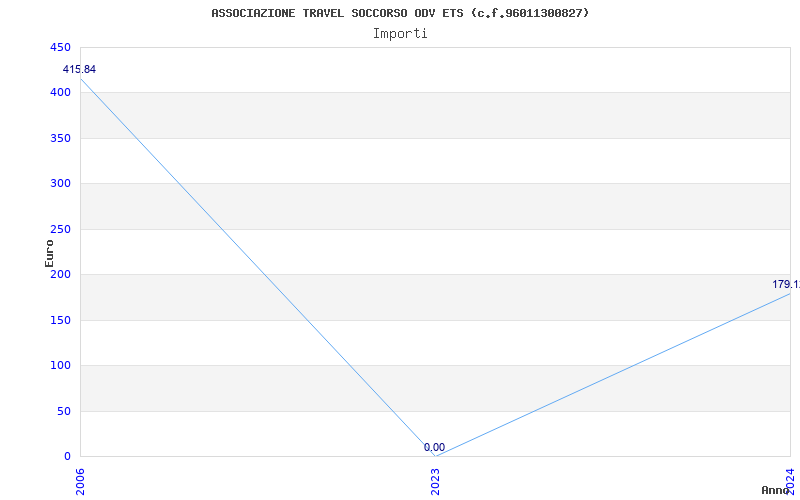The height and width of the screenshot is (500, 800).
Task: Click the 150 y-axis tick label
Action: pos(60,320)
